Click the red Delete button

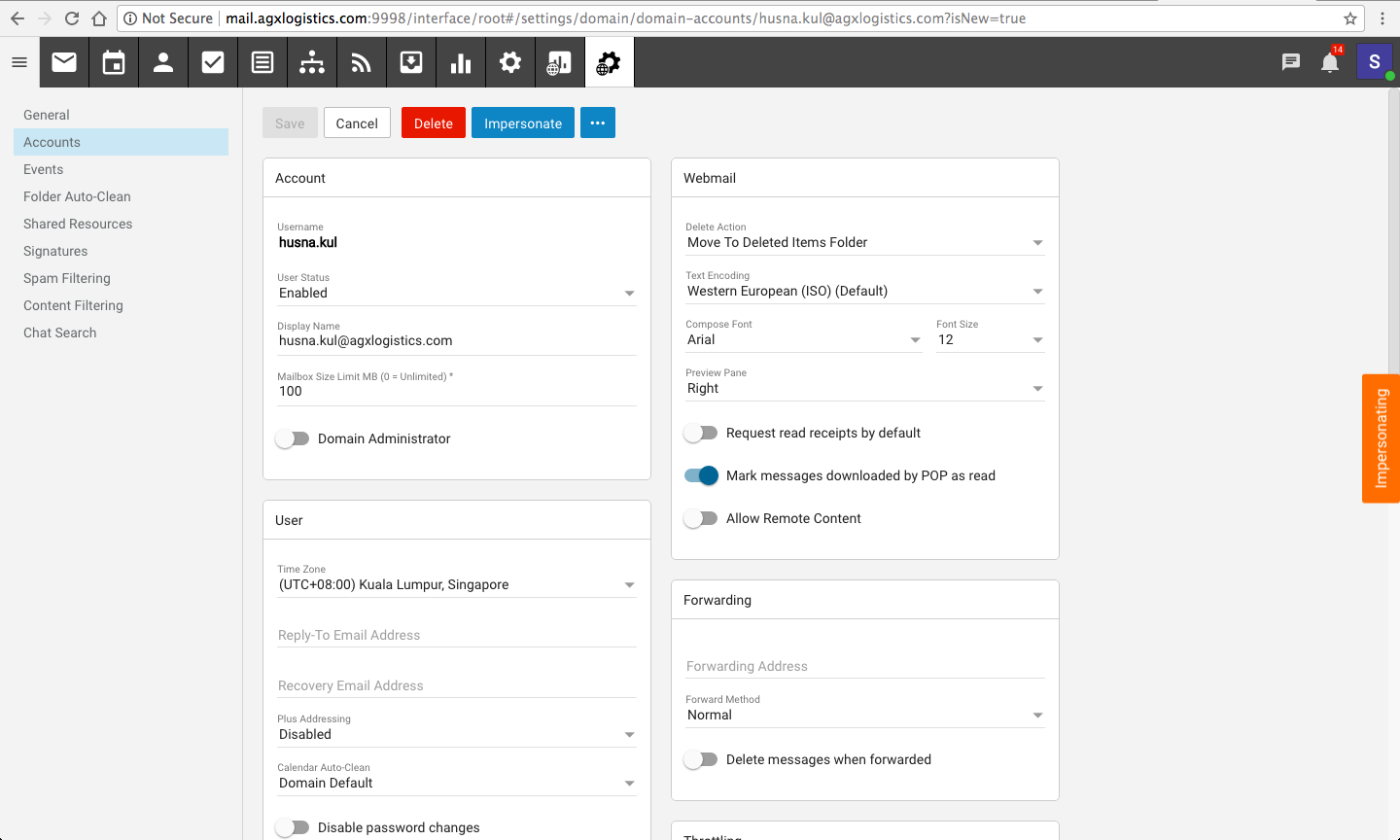coord(433,123)
